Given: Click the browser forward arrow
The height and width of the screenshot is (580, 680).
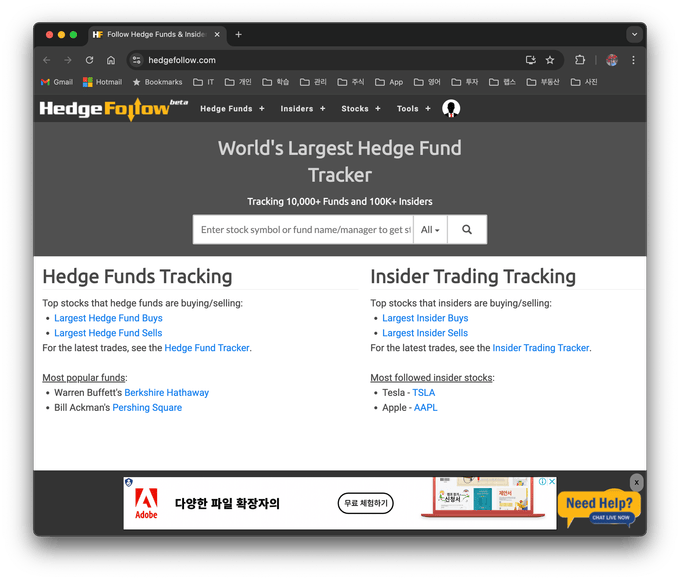Looking at the screenshot, I should (68, 60).
